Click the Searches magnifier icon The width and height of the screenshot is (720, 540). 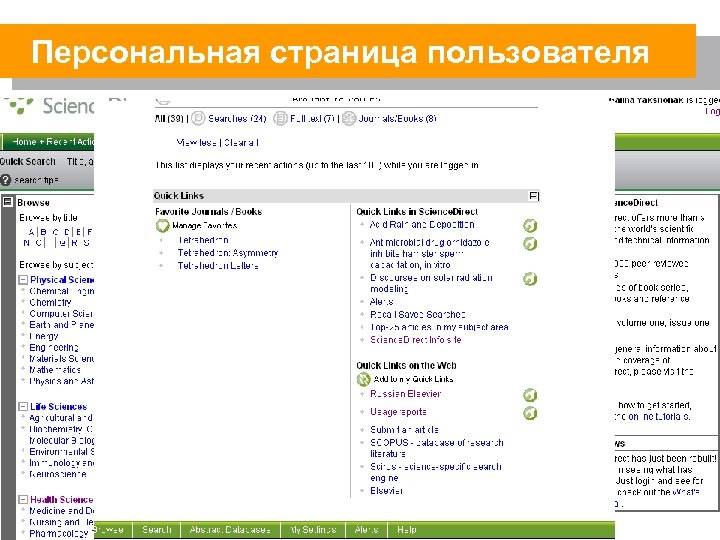[198, 118]
